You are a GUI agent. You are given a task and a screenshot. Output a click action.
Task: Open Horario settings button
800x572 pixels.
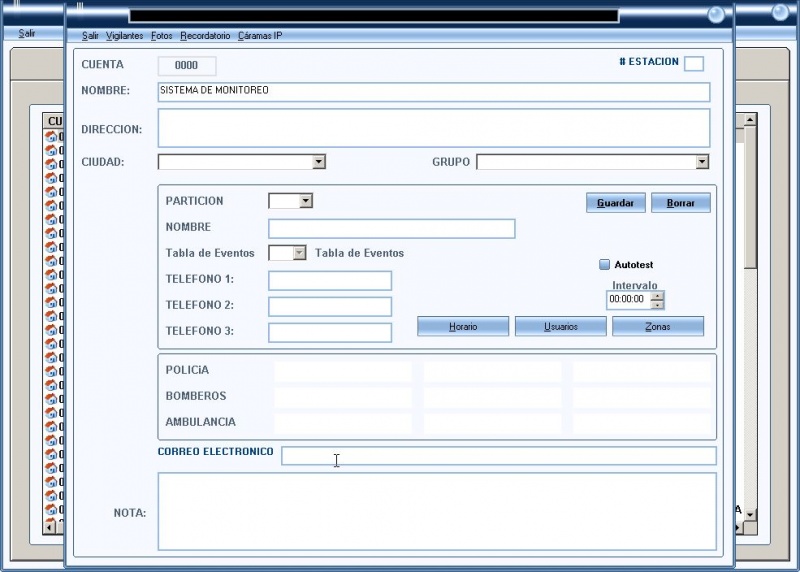tap(463, 327)
